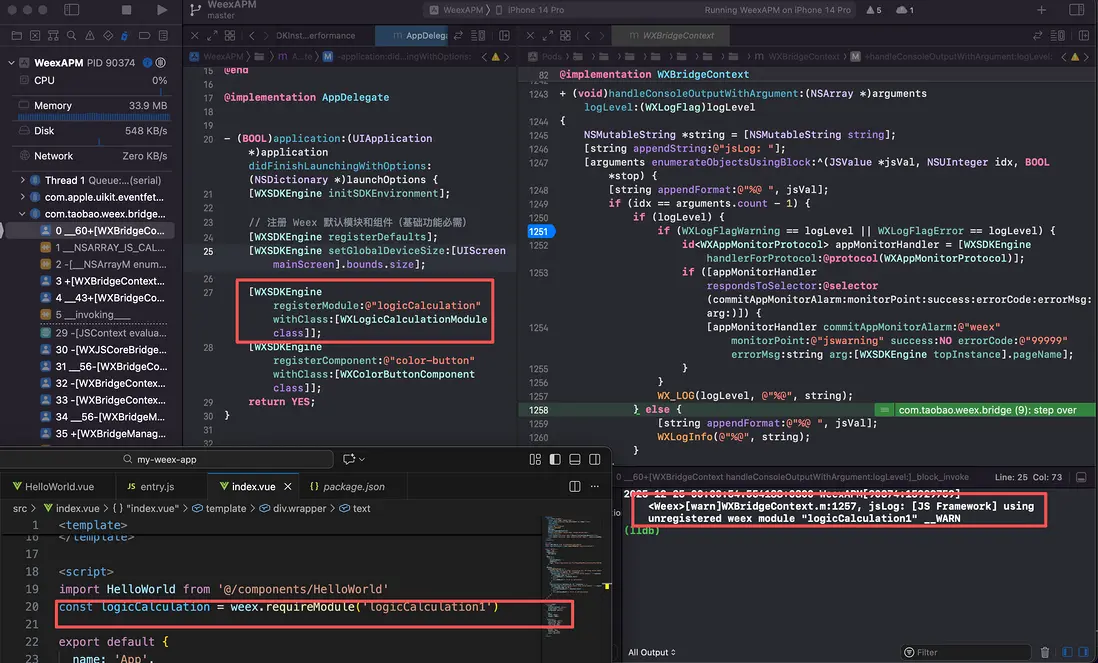
Task: Expand Thread 1 disclosure triangle
Action: pyautogui.click(x=23, y=180)
